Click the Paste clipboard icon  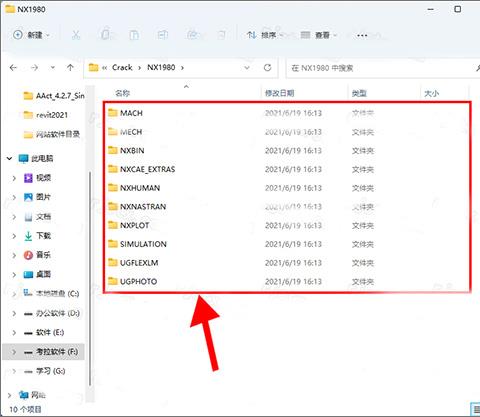click(x=134, y=35)
